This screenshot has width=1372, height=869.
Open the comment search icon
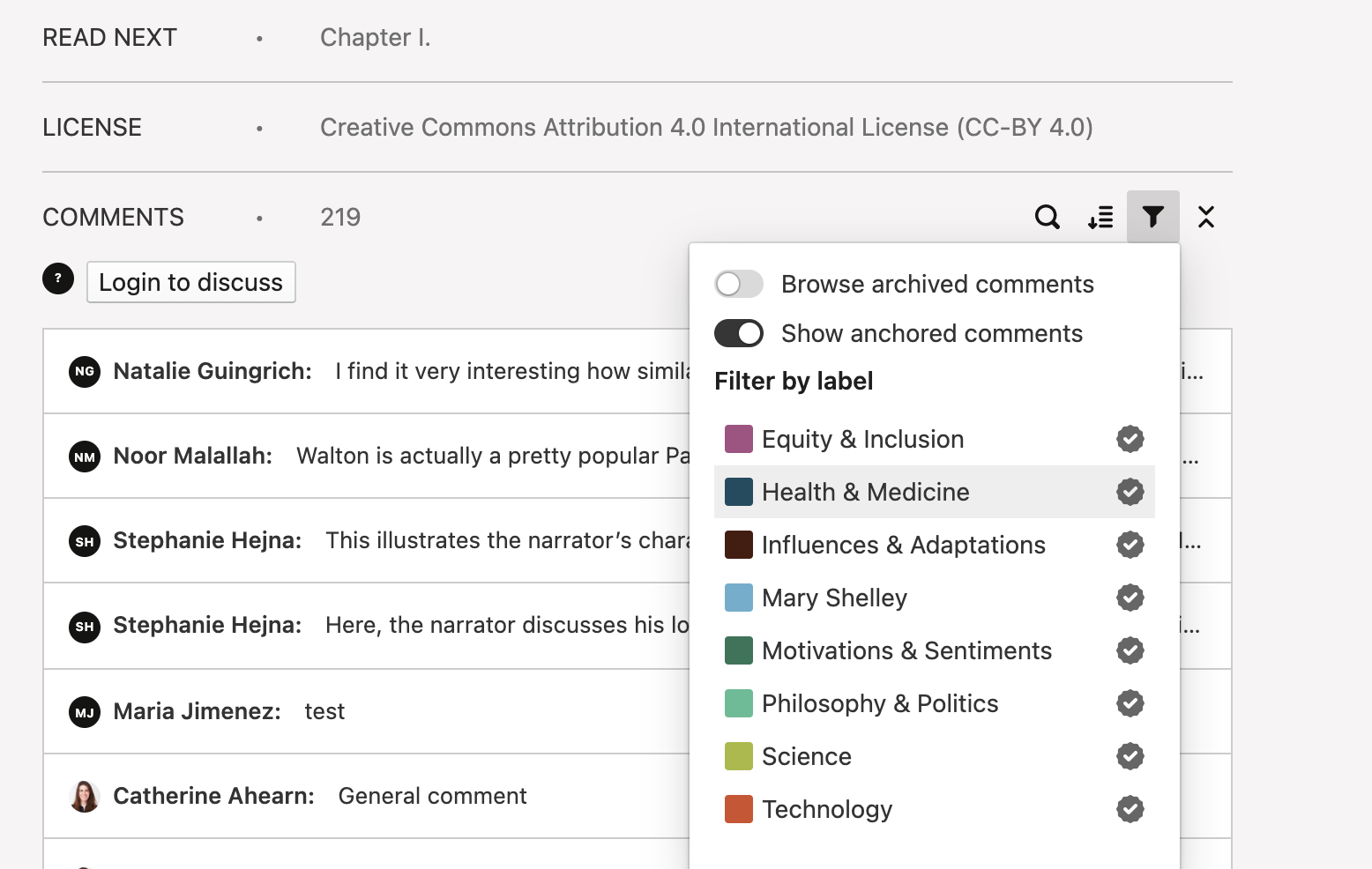[x=1047, y=217]
